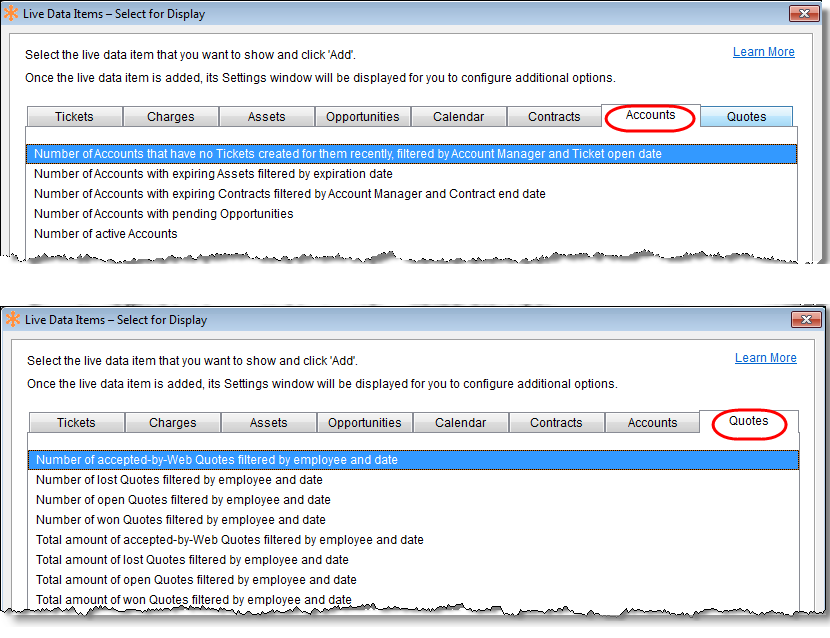
Task: Open Learn More link in upper window
Action: pos(763,52)
